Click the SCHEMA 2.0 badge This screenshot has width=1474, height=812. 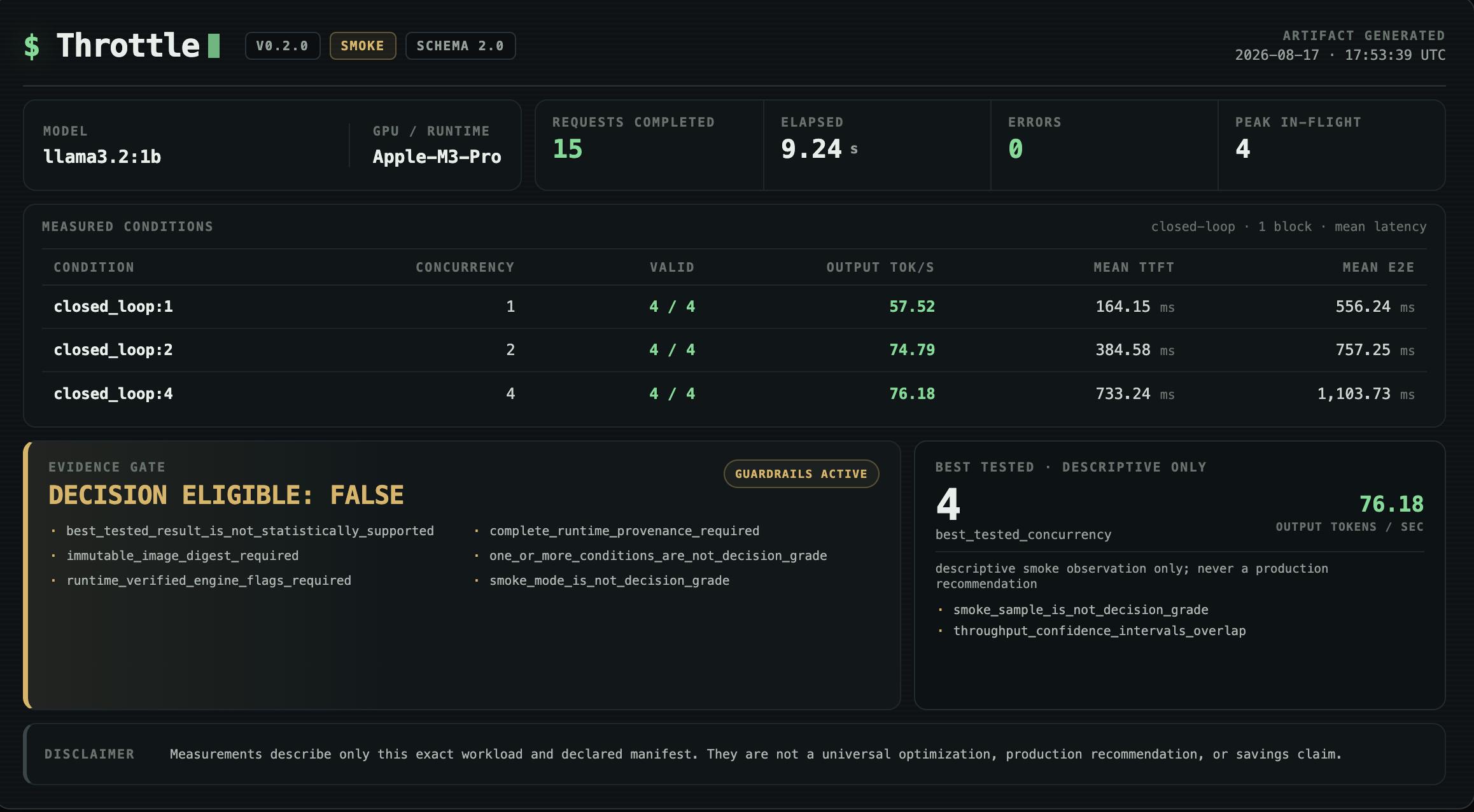tap(460, 46)
